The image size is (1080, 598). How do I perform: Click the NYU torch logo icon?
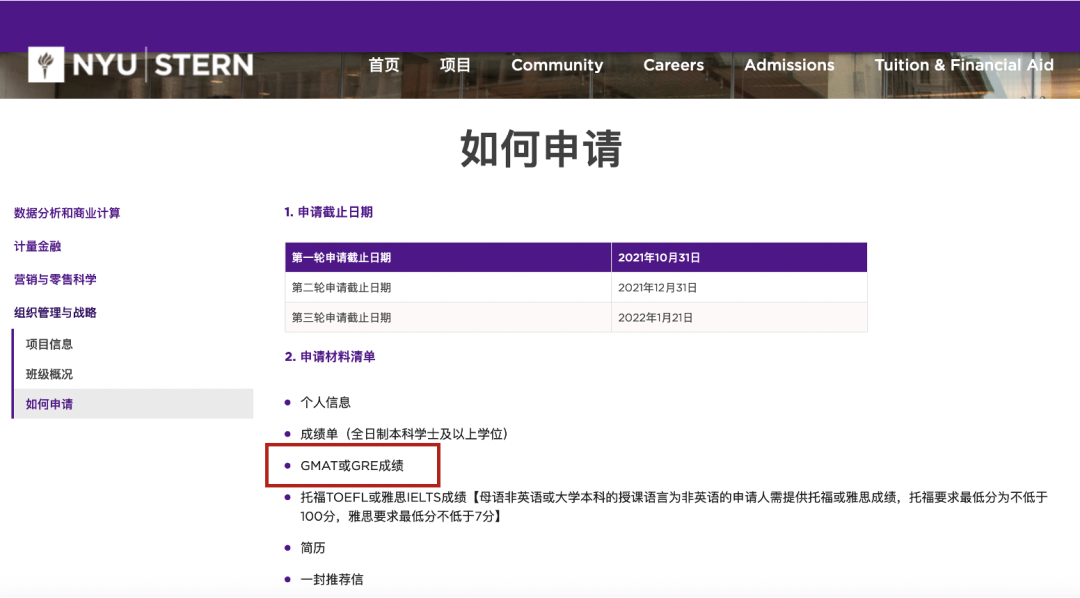click(x=48, y=65)
